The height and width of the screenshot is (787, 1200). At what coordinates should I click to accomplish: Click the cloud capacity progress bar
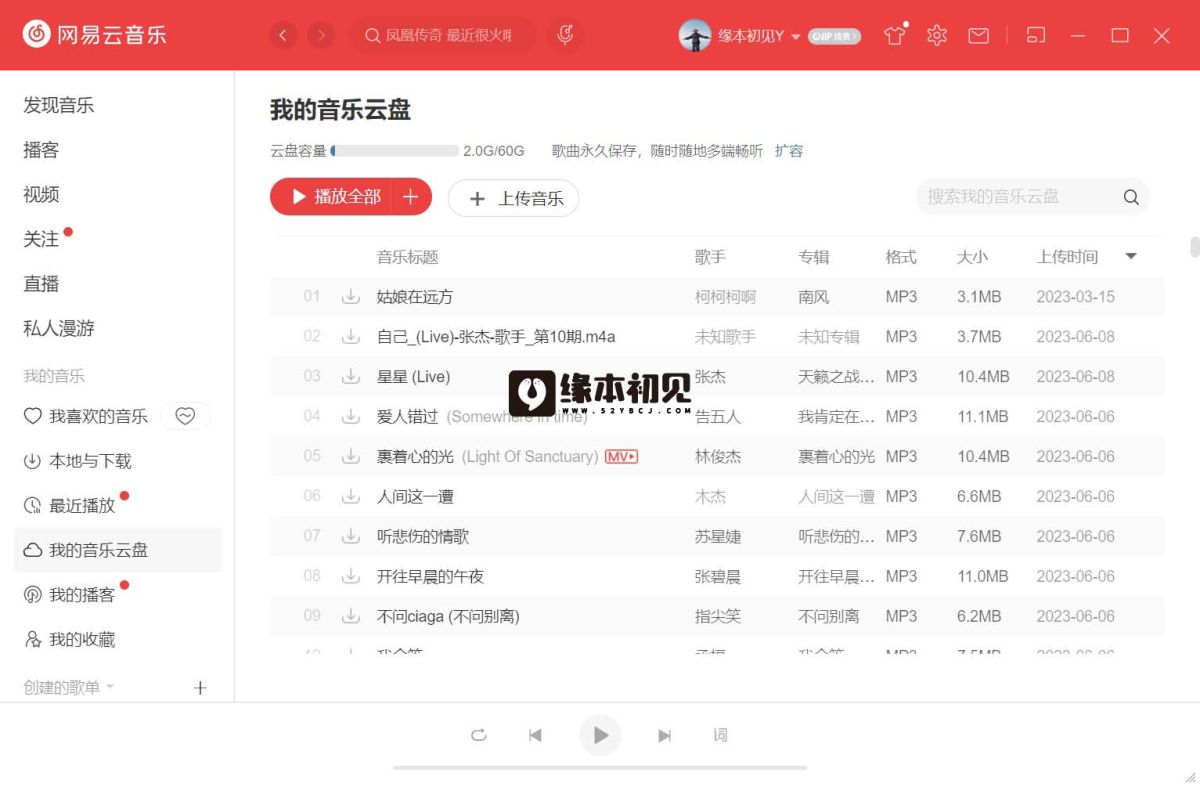(394, 151)
